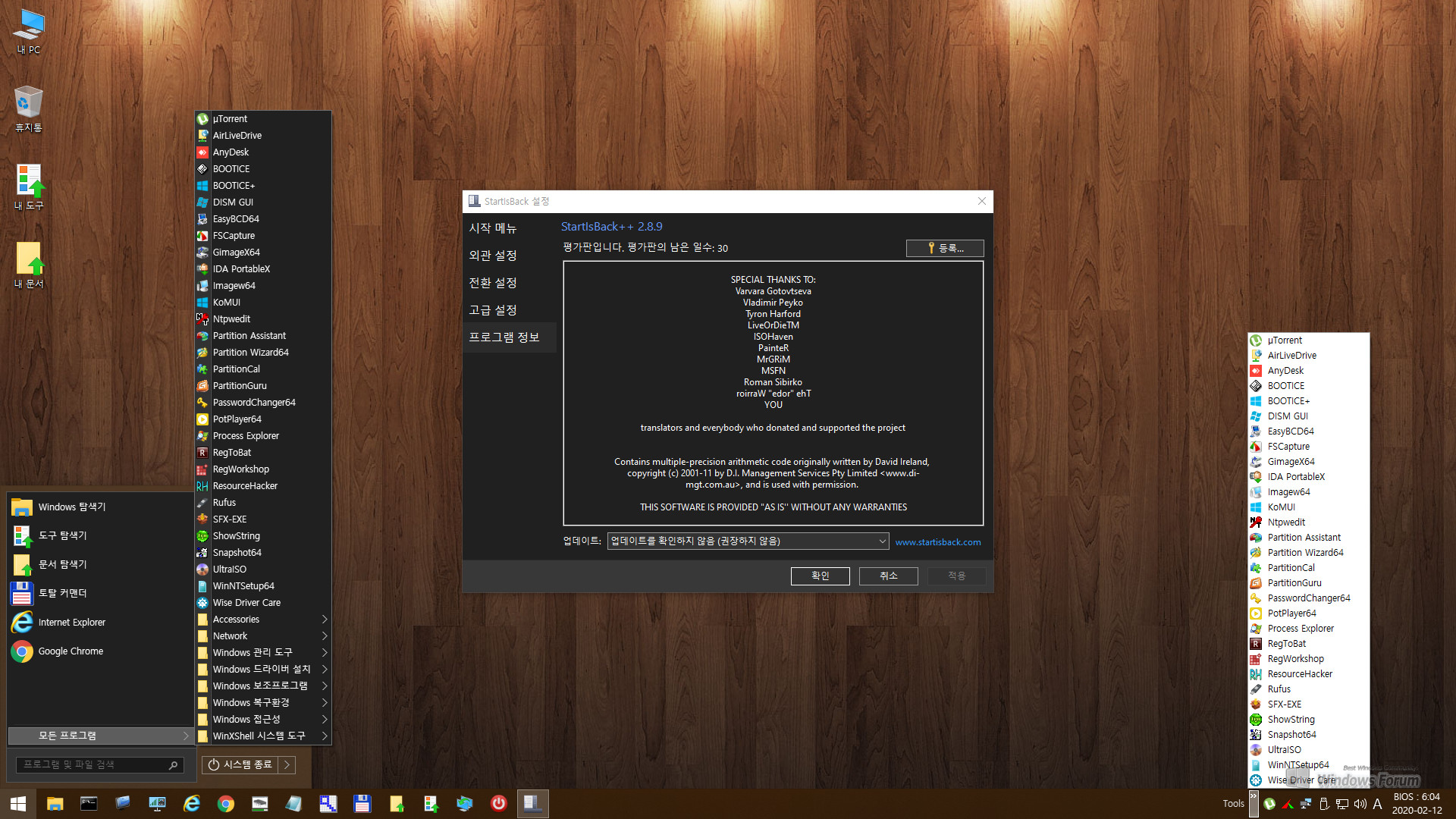Image resolution: width=1456 pixels, height=819 pixels.
Task: Click the Chrome icon in the taskbar
Action: 226,804
